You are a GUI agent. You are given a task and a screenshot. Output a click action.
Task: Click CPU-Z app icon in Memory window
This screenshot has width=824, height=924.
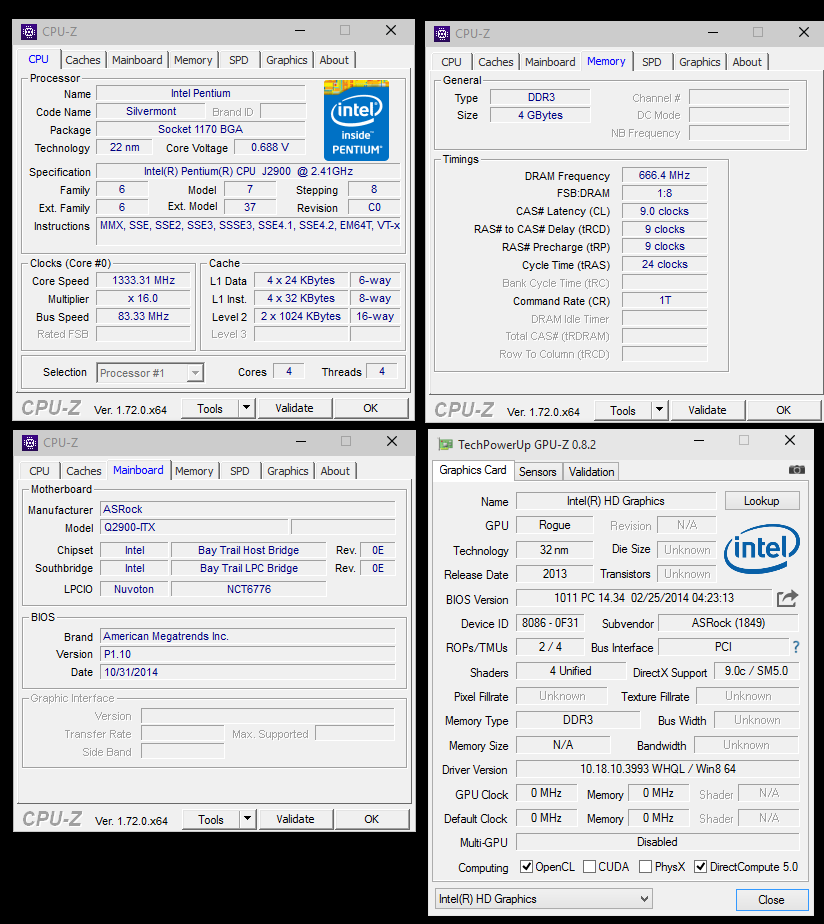[x=442, y=33]
